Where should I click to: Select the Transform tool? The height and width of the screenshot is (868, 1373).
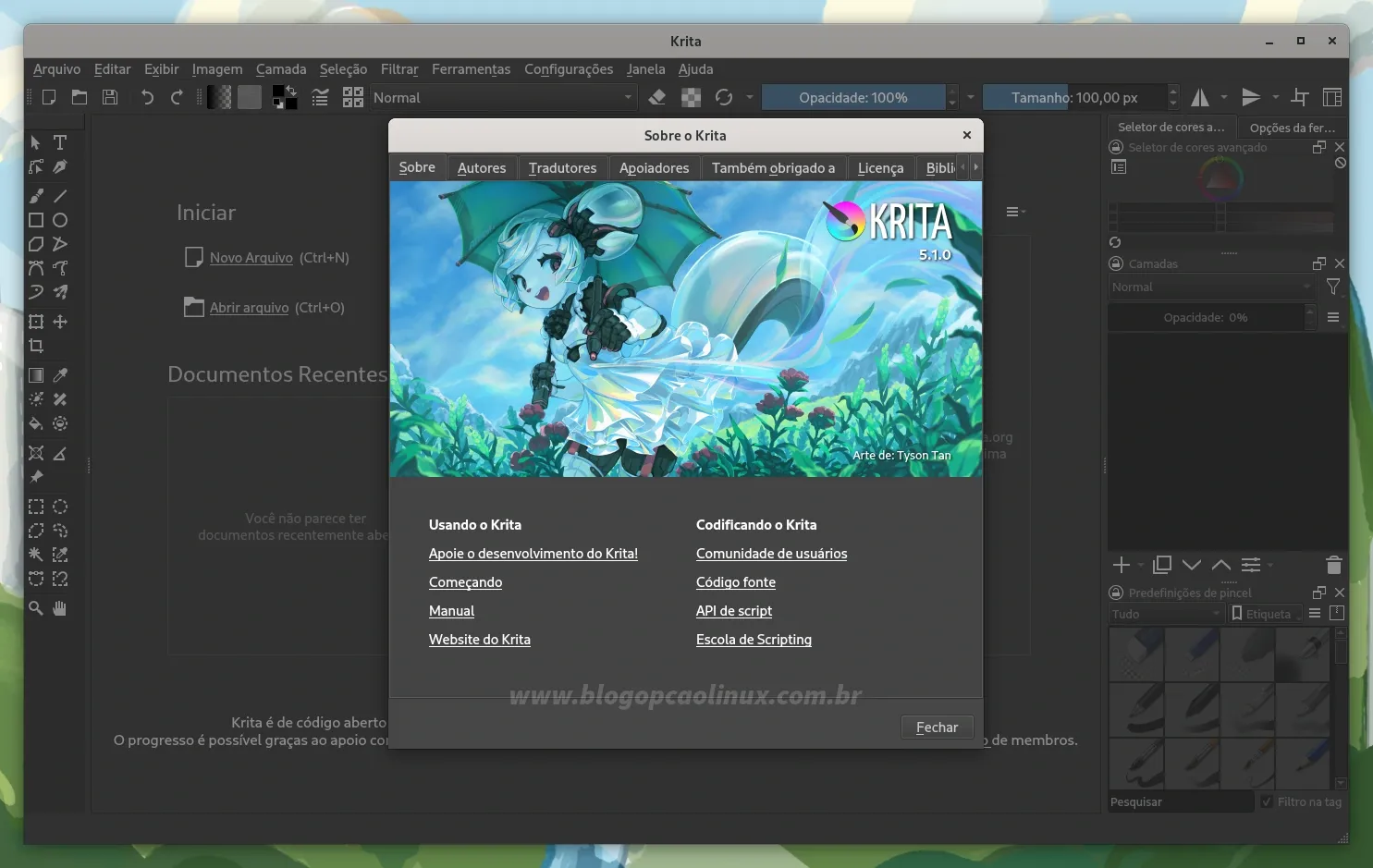coord(36,322)
